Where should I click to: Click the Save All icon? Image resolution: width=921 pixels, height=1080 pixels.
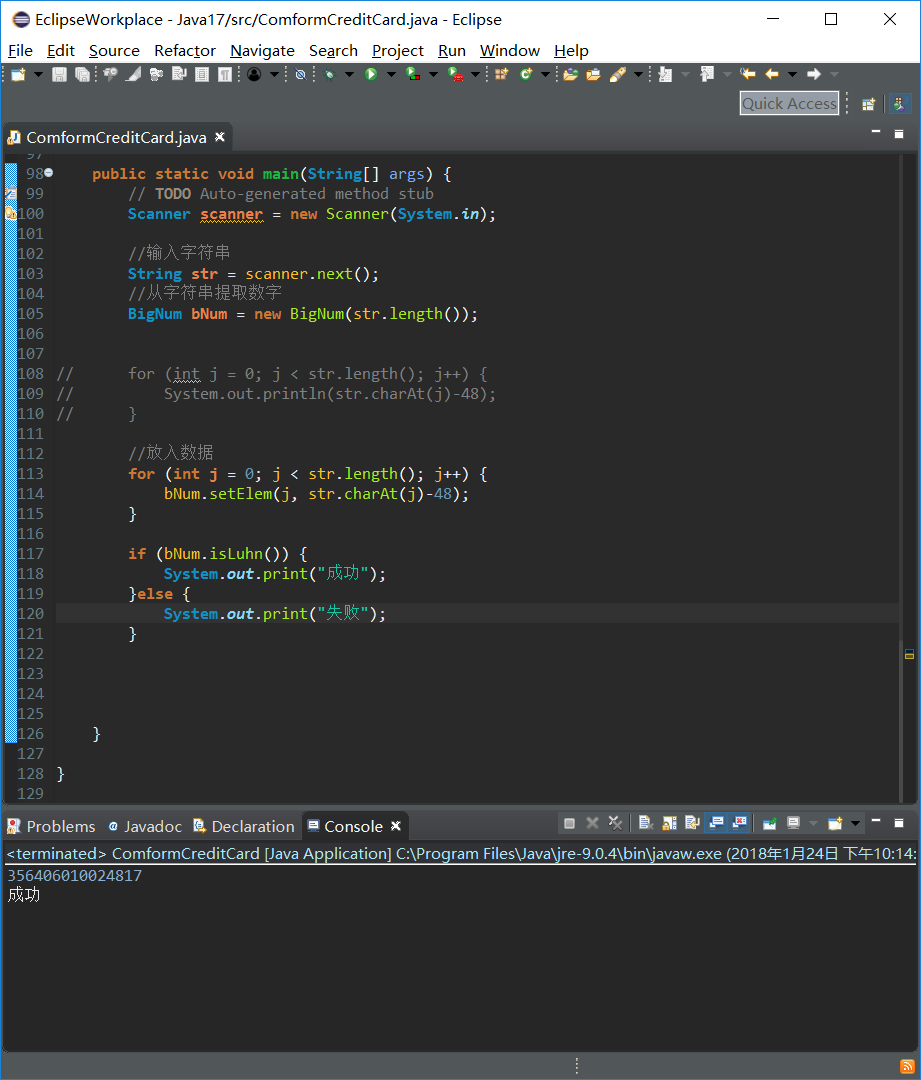pyautogui.click(x=82, y=74)
